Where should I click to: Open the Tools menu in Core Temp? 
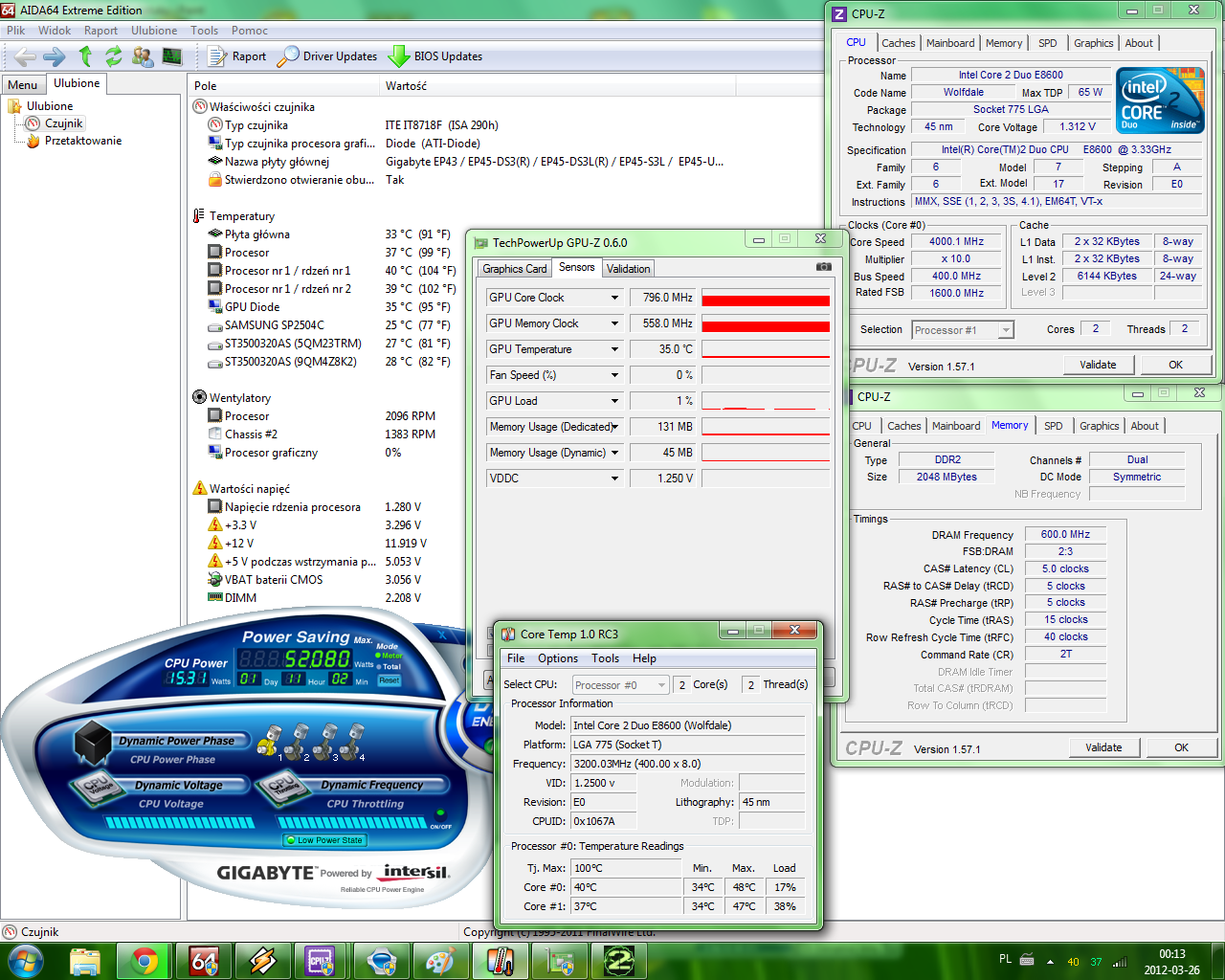click(x=606, y=658)
